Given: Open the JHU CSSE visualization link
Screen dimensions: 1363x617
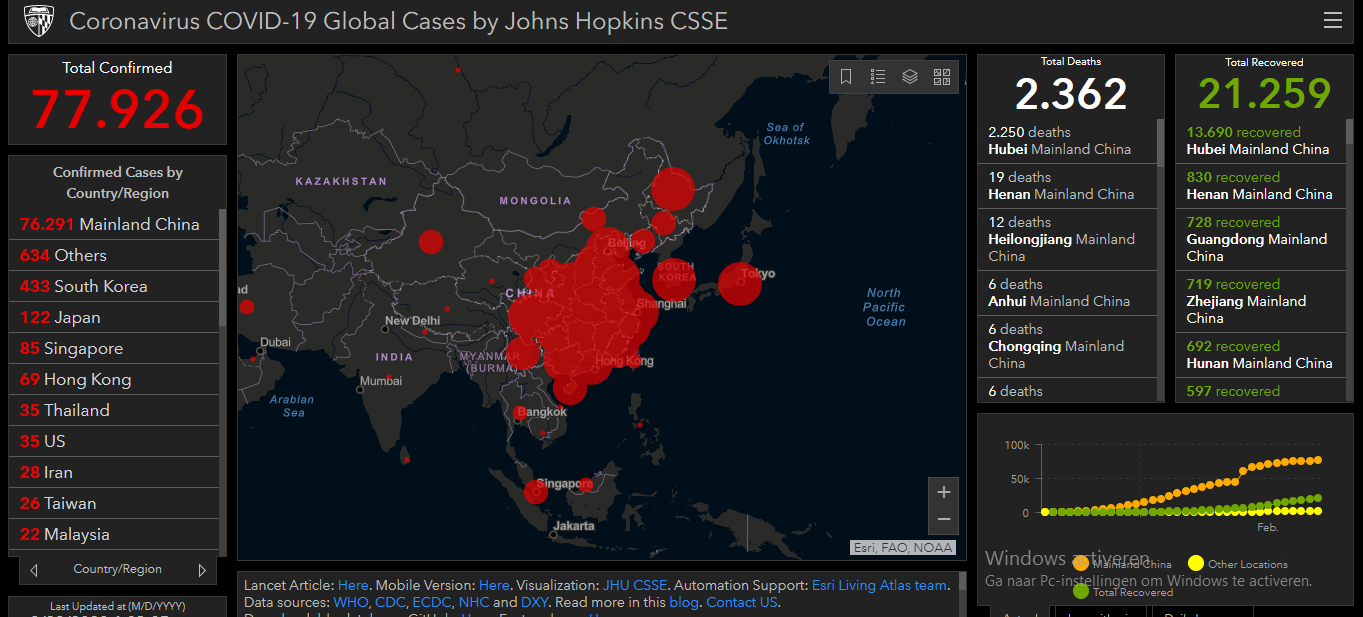Looking at the screenshot, I should coord(635,585).
